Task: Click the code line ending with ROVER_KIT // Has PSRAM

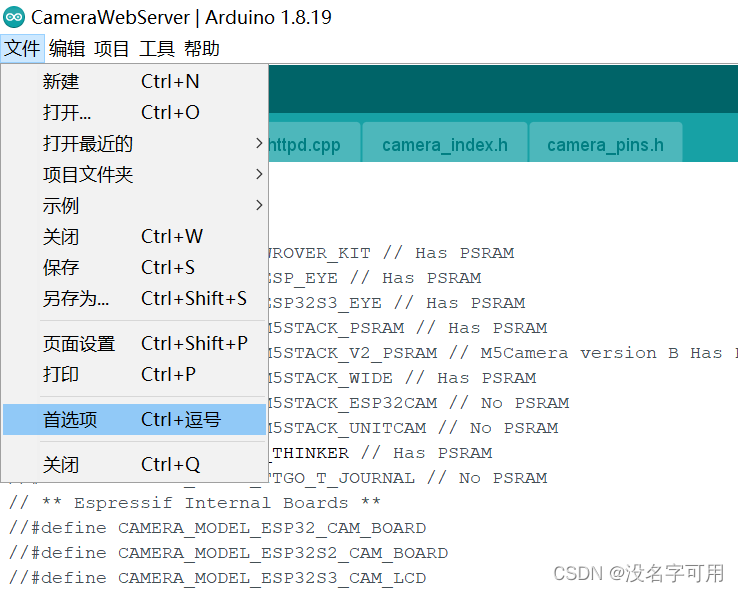Action: click(391, 253)
